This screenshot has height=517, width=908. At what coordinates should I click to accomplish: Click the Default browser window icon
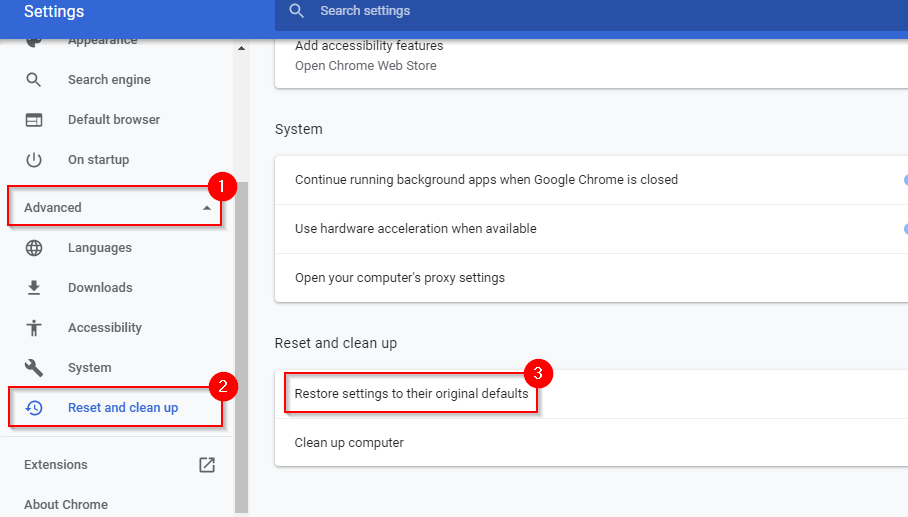pyautogui.click(x=34, y=120)
